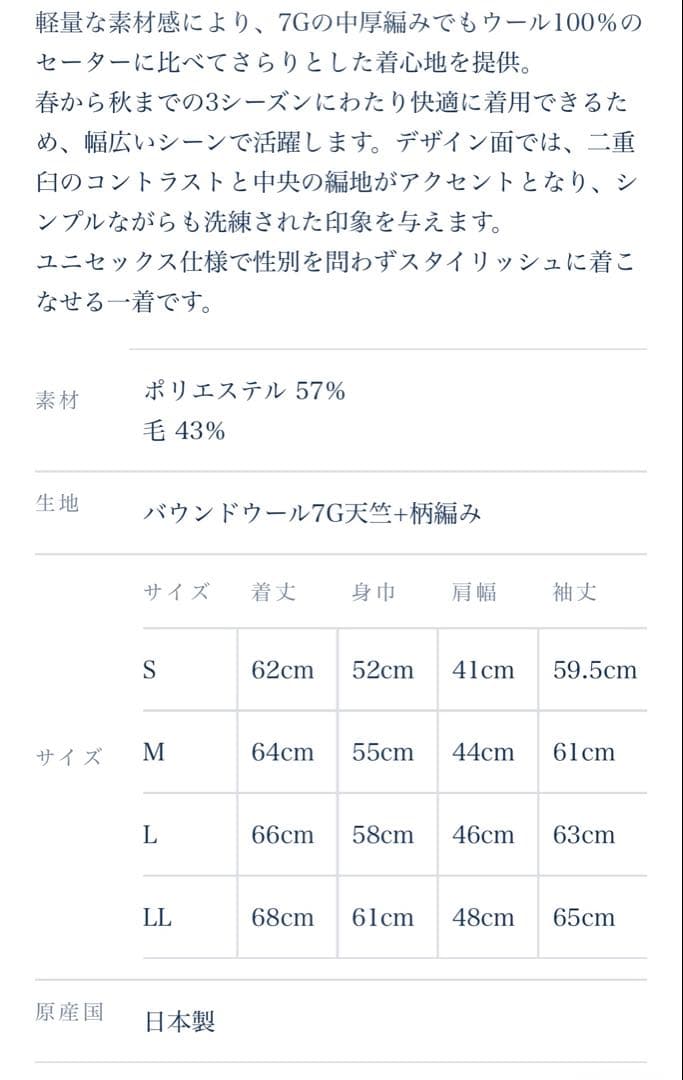
Task: Click the 毛 43% material line
Action: point(185,431)
